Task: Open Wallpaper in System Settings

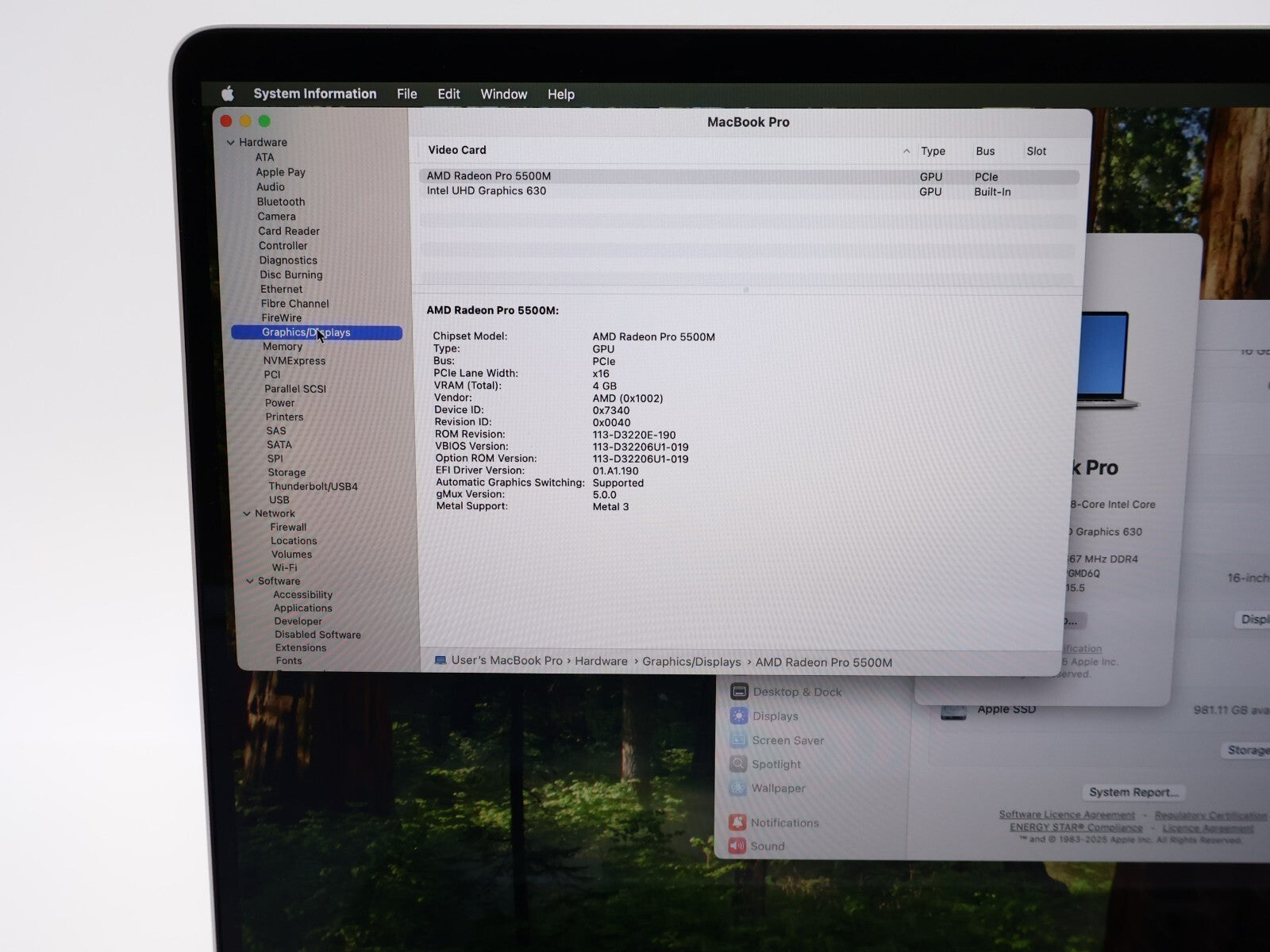Action: tap(768, 789)
